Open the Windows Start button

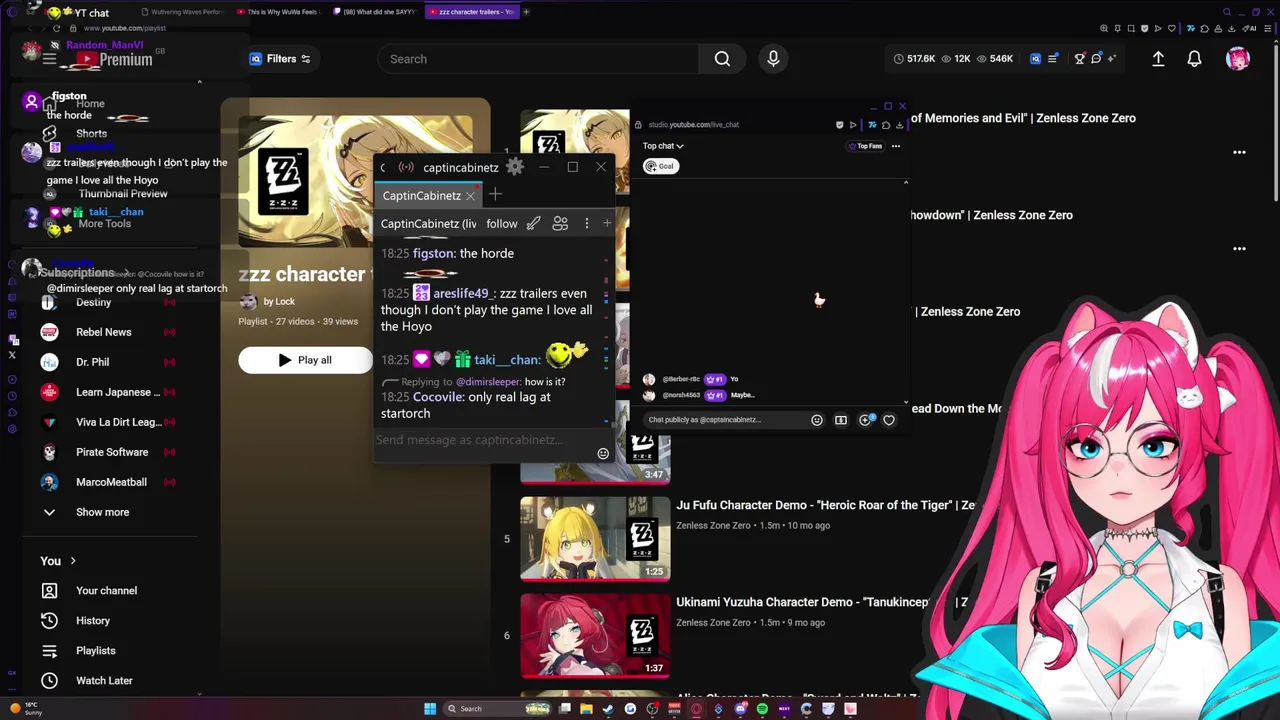(430, 709)
